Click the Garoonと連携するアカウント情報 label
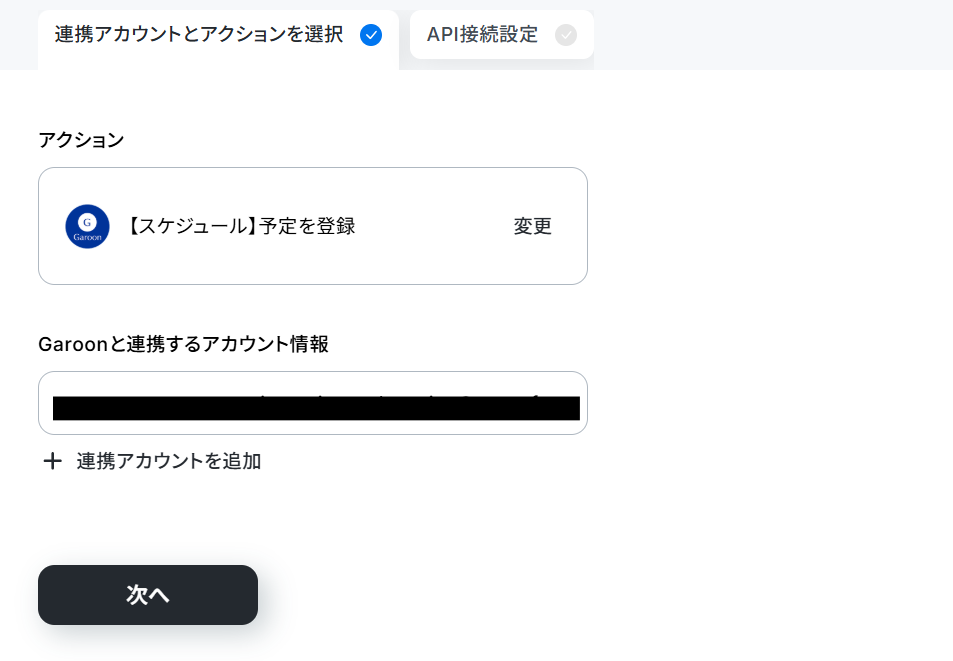 (x=183, y=344)
